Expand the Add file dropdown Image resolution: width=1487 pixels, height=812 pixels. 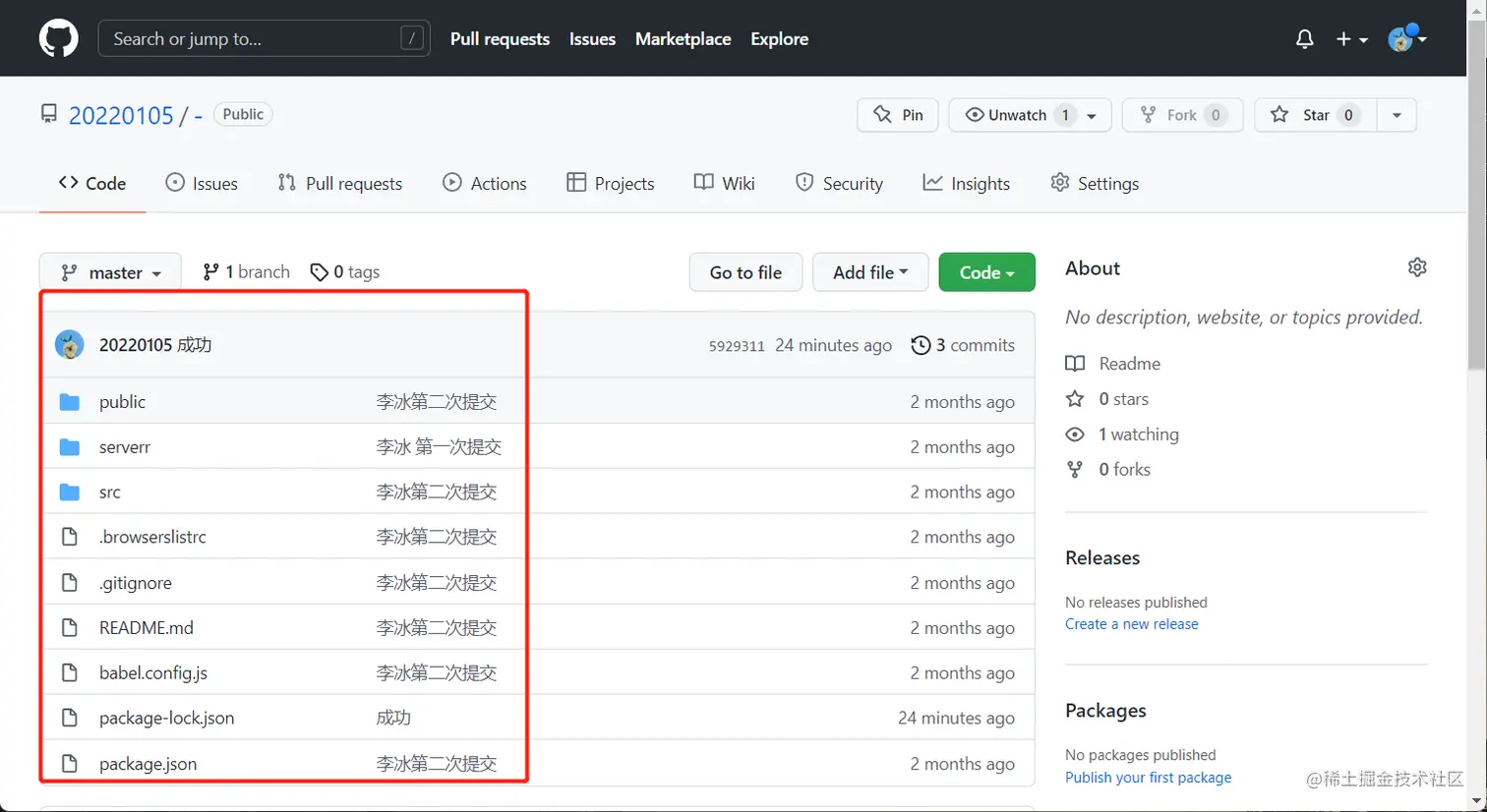point(870,272)
